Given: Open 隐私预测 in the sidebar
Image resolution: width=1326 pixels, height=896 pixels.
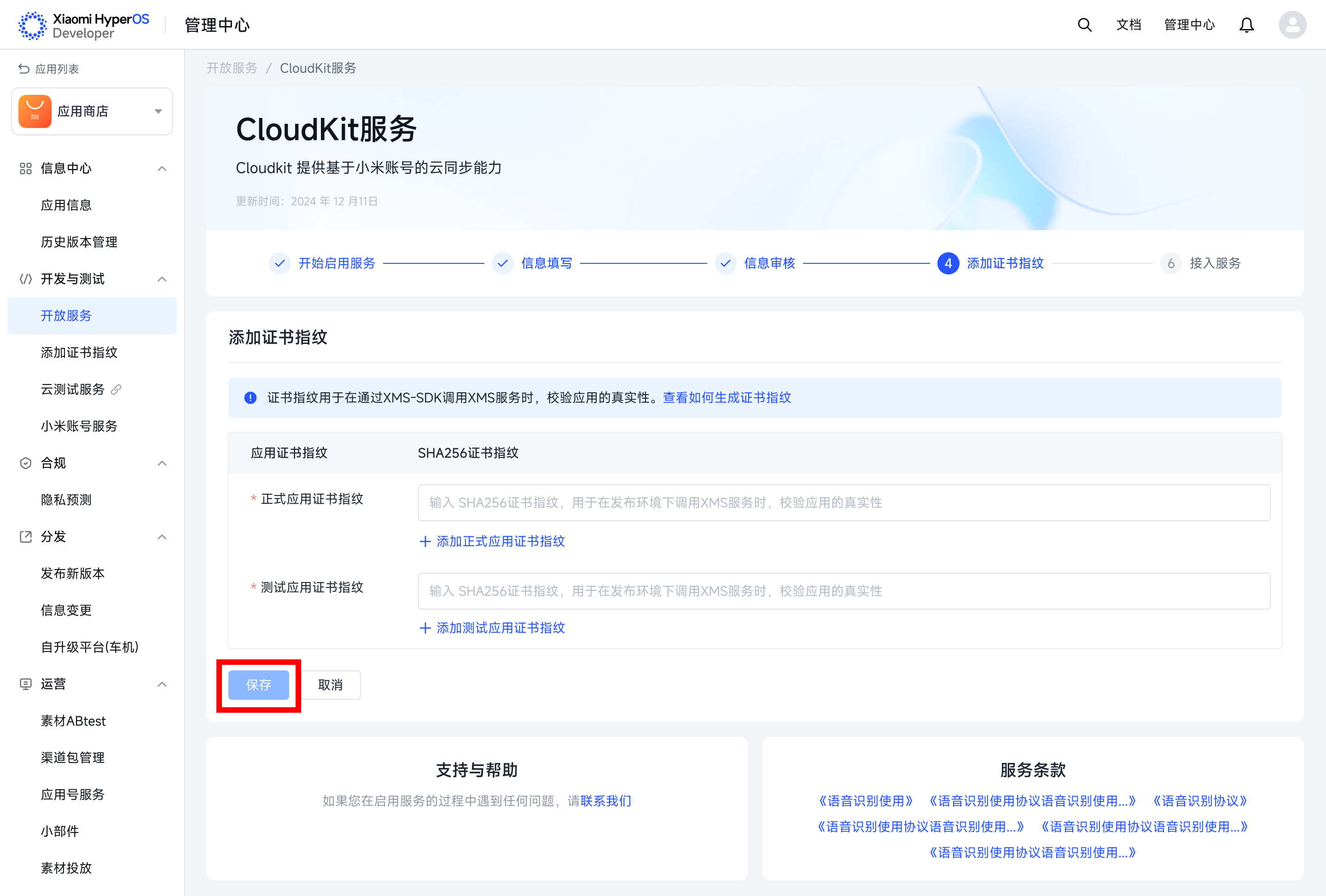Looking at the screenshot, I should point(66,500).
